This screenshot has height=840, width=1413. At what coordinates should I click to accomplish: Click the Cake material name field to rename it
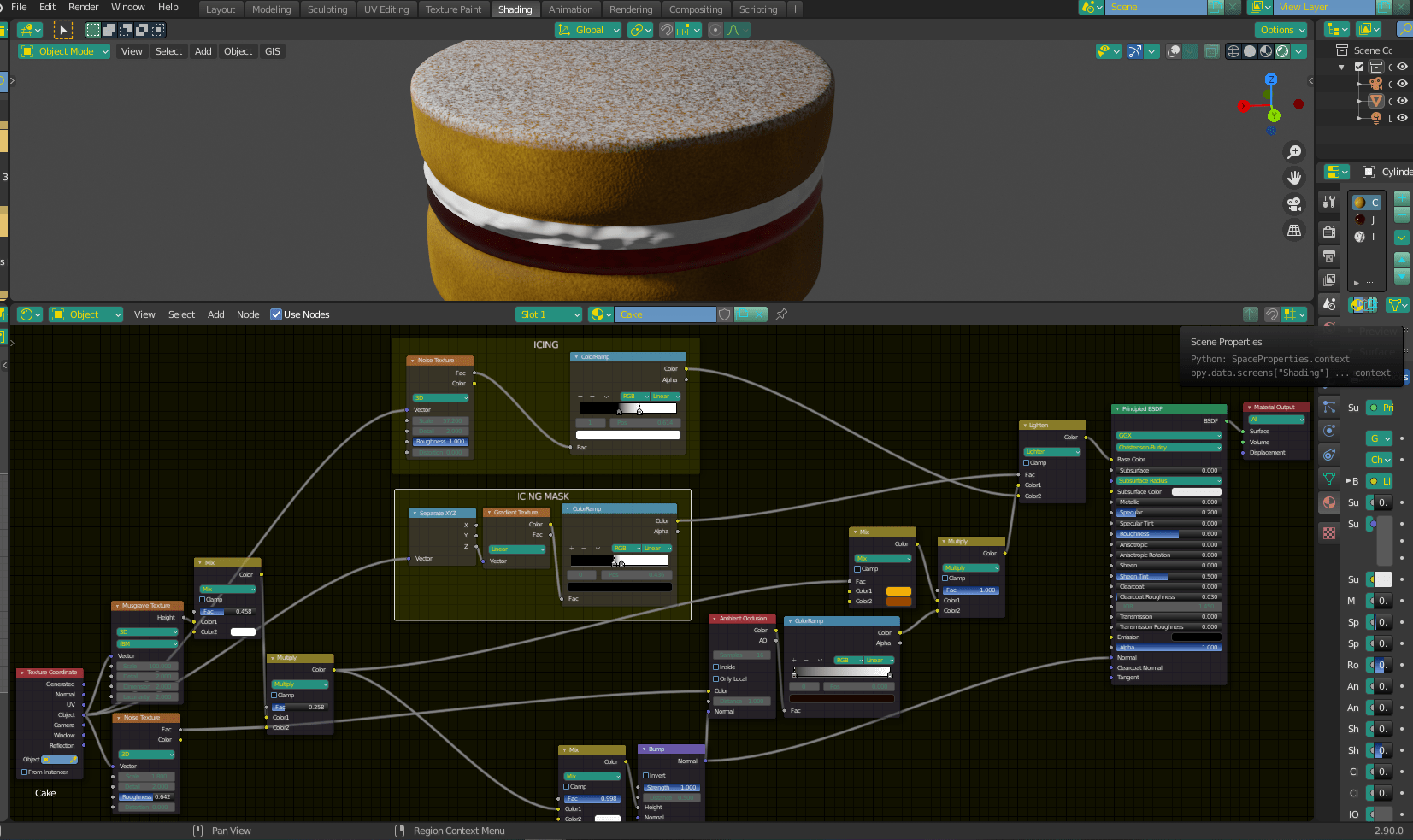(x=665, y=314)
